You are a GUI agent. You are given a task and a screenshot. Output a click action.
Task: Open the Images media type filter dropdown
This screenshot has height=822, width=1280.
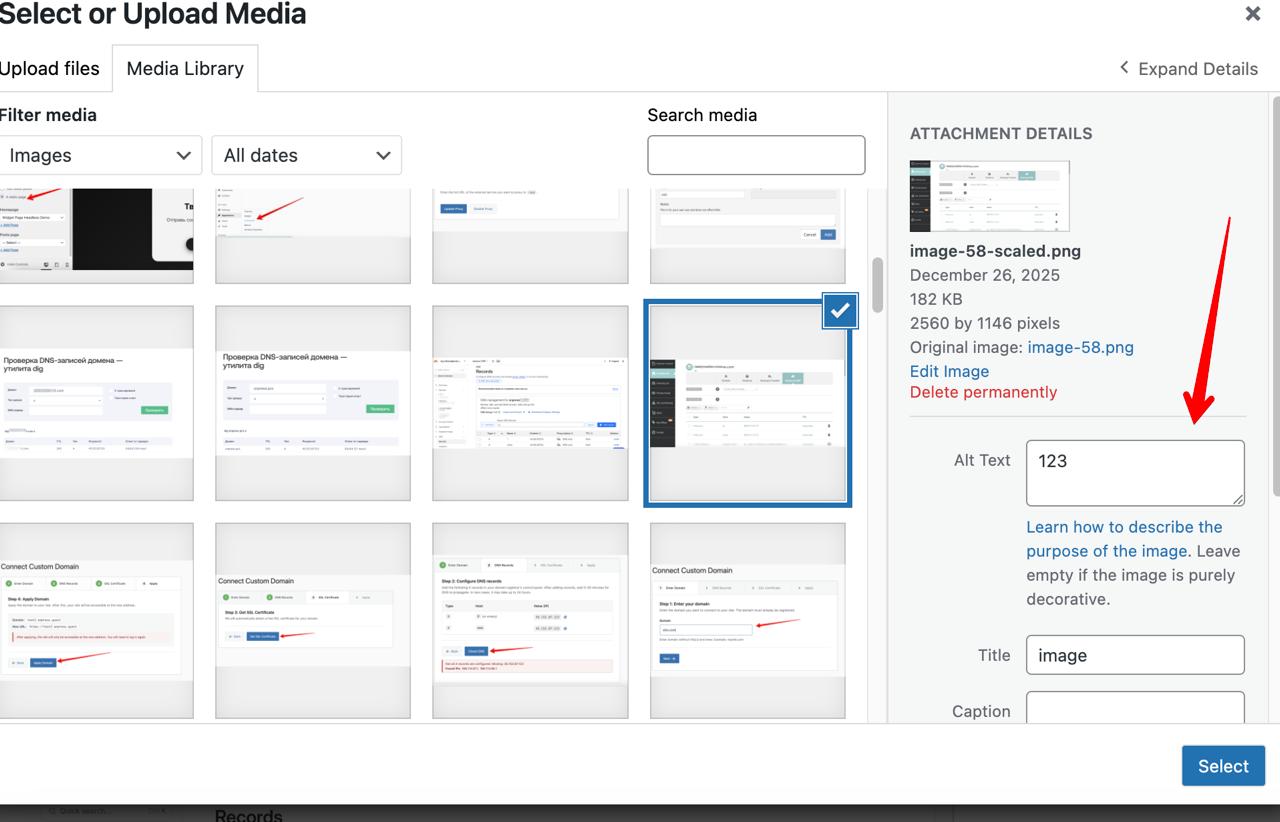point(100,155)
